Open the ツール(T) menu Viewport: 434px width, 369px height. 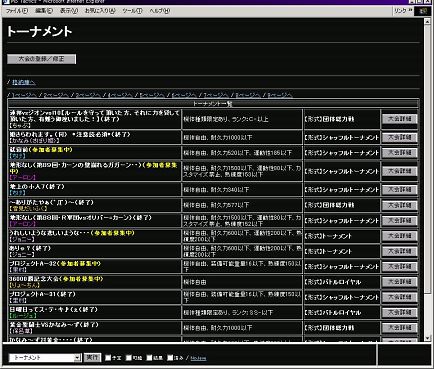pos(132,11)
